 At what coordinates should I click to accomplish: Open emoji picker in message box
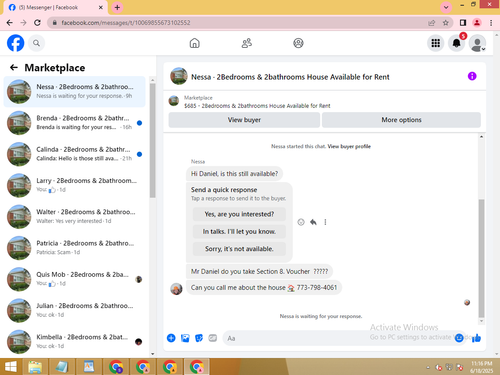click(x=459, y=338)
